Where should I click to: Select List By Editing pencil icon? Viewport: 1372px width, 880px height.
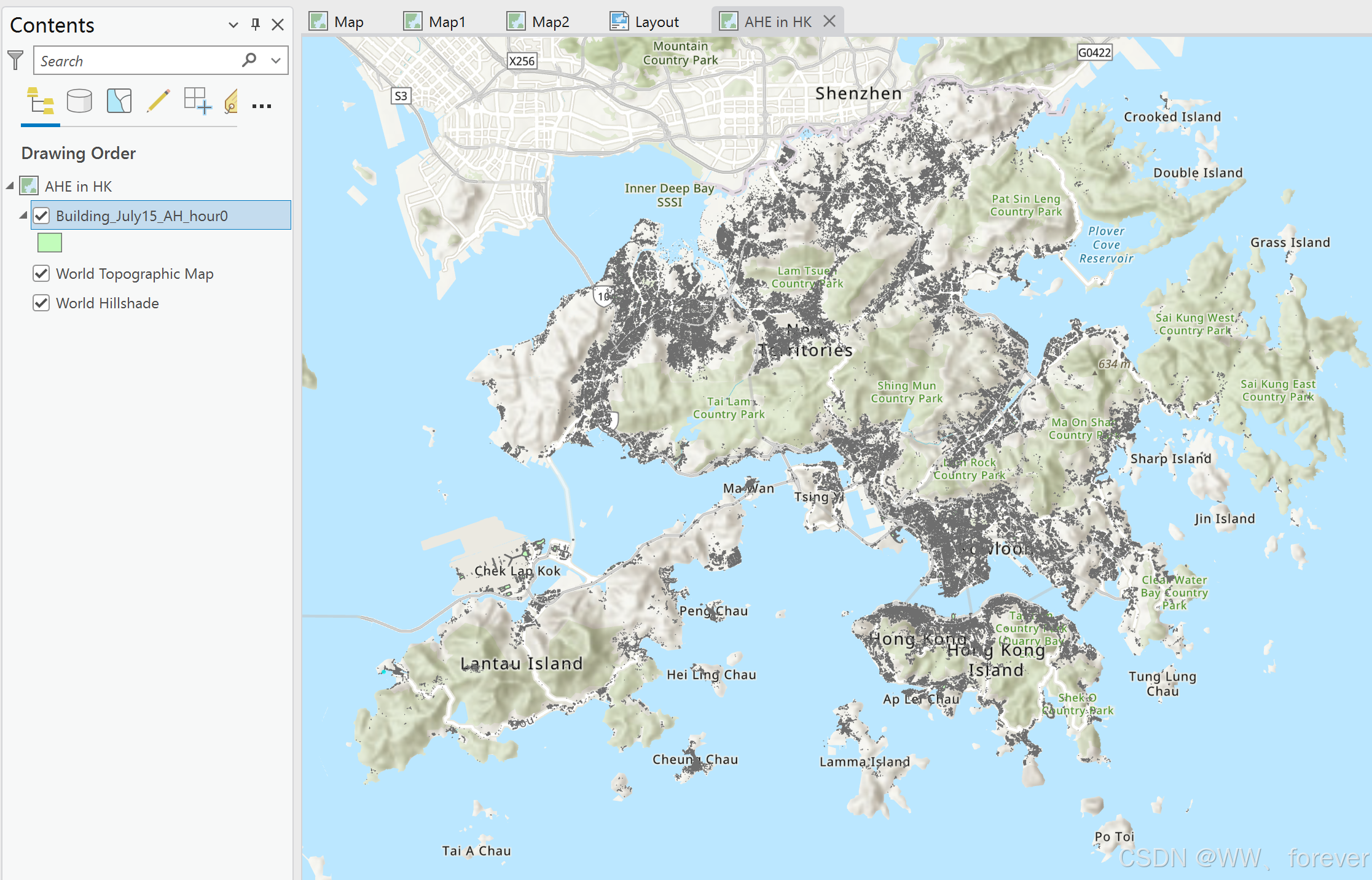[x=158, y=101]
